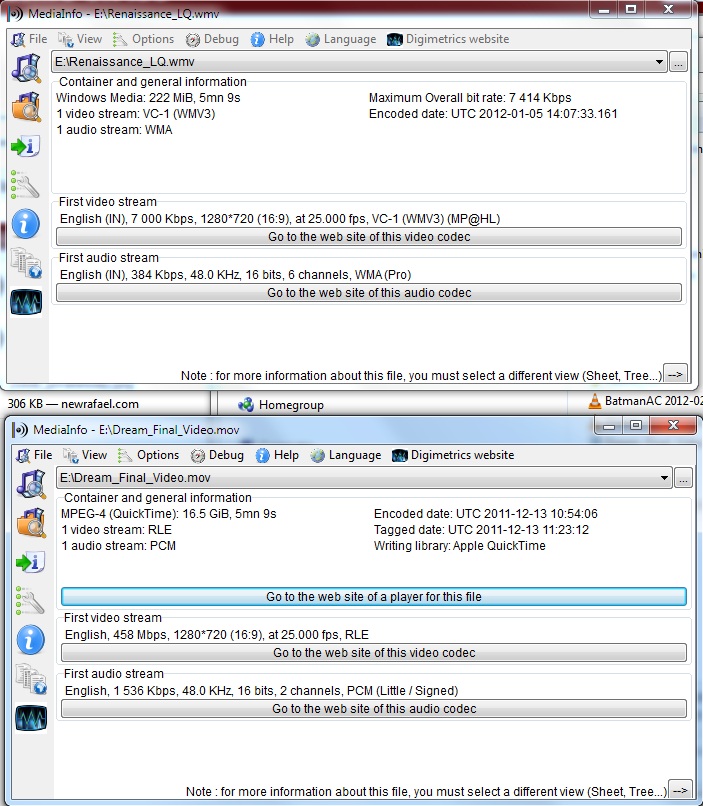Go to video codec web site for RLE

point(374,653)
